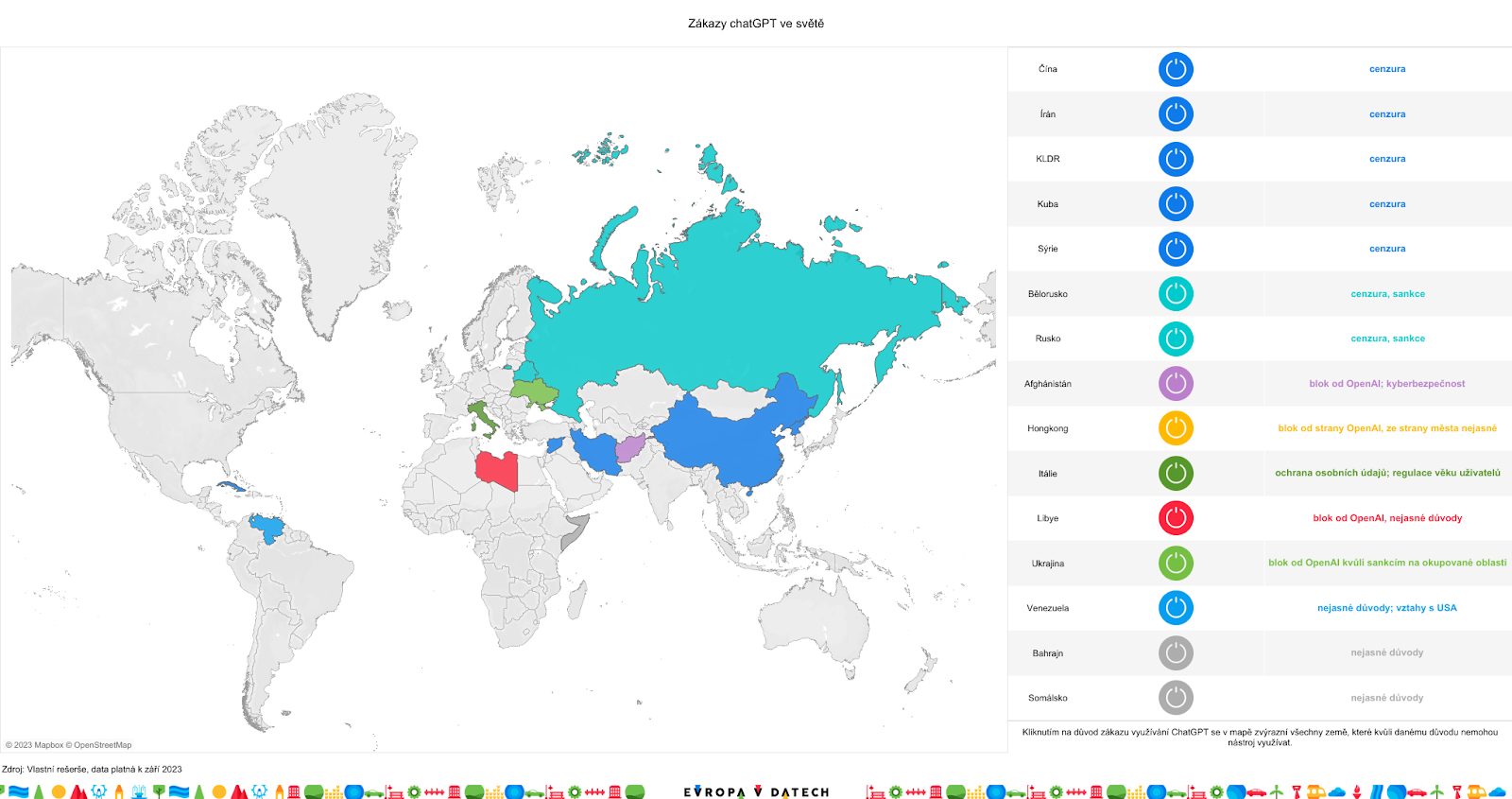Click the teal power icon for Rusko

1176,339
